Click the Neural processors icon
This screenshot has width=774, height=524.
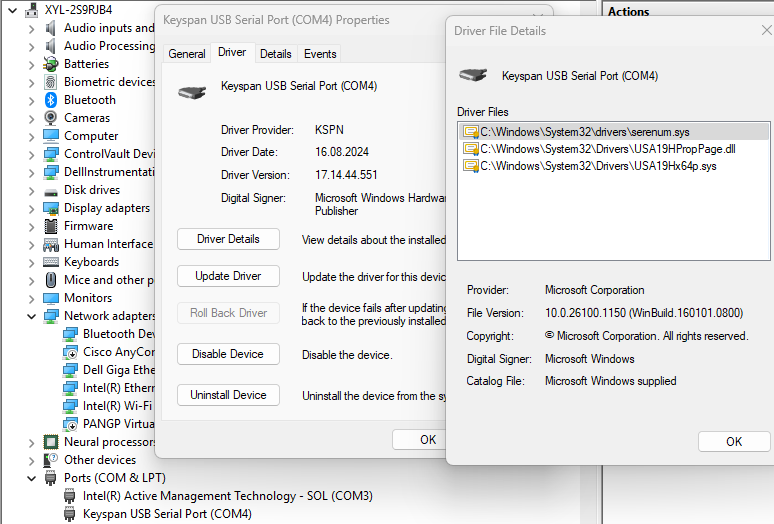(50, 442)
